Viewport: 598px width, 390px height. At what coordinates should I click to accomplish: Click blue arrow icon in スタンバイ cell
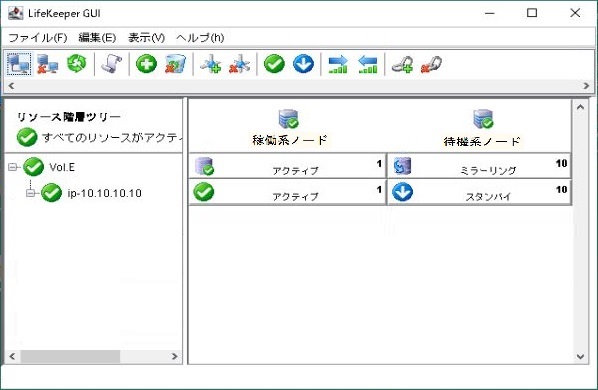pyautogui.click(x=402, y=192)
